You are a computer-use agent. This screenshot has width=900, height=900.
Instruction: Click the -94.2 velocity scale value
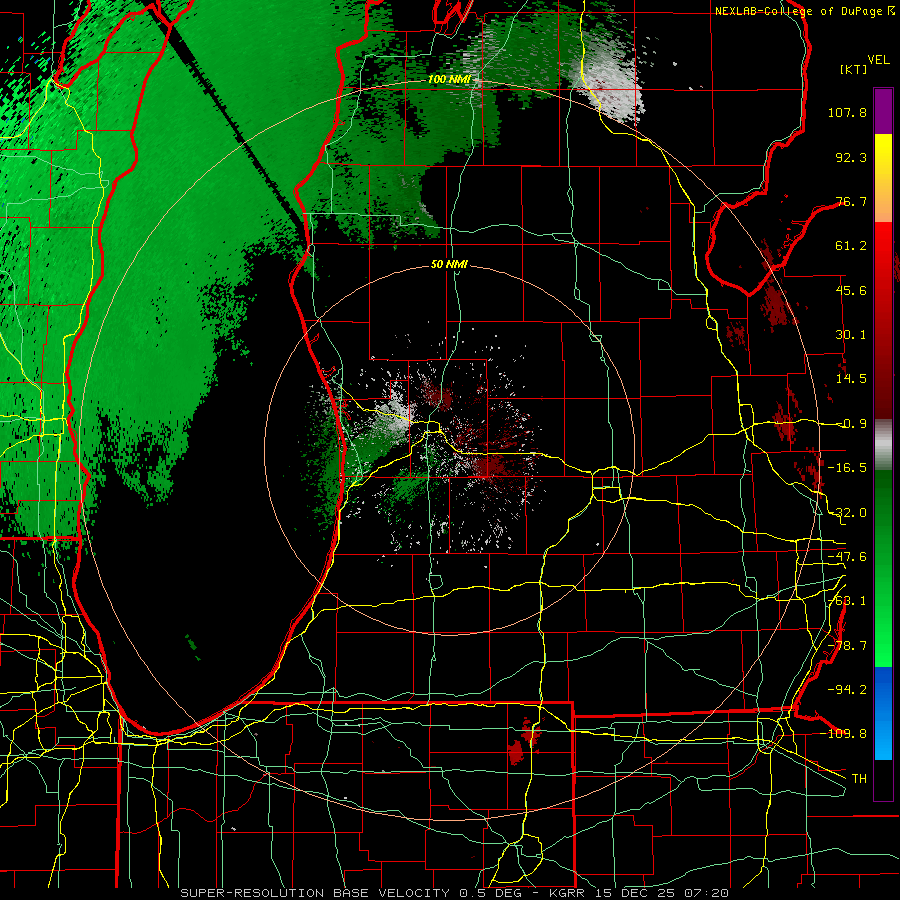(x=847, y=690)
